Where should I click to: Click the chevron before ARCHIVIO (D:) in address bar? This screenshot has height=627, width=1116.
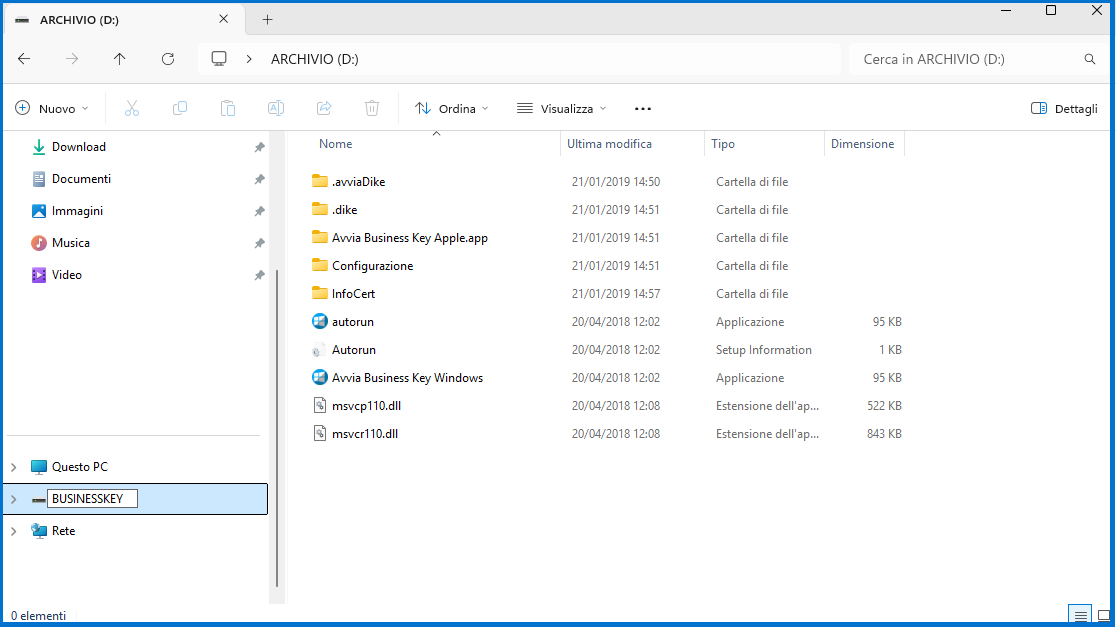click(x=248, y=59)
